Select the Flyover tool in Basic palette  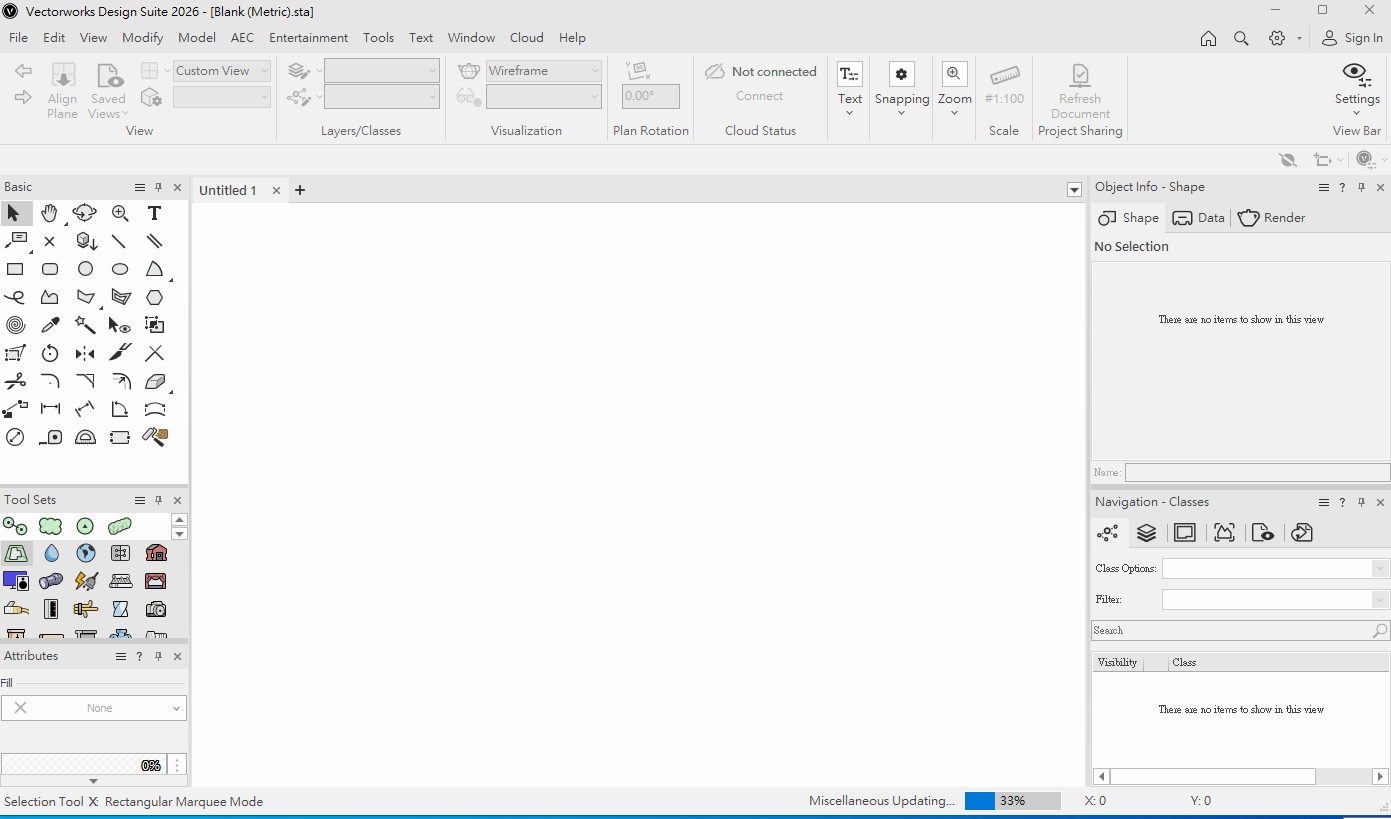tap(85, 213)
